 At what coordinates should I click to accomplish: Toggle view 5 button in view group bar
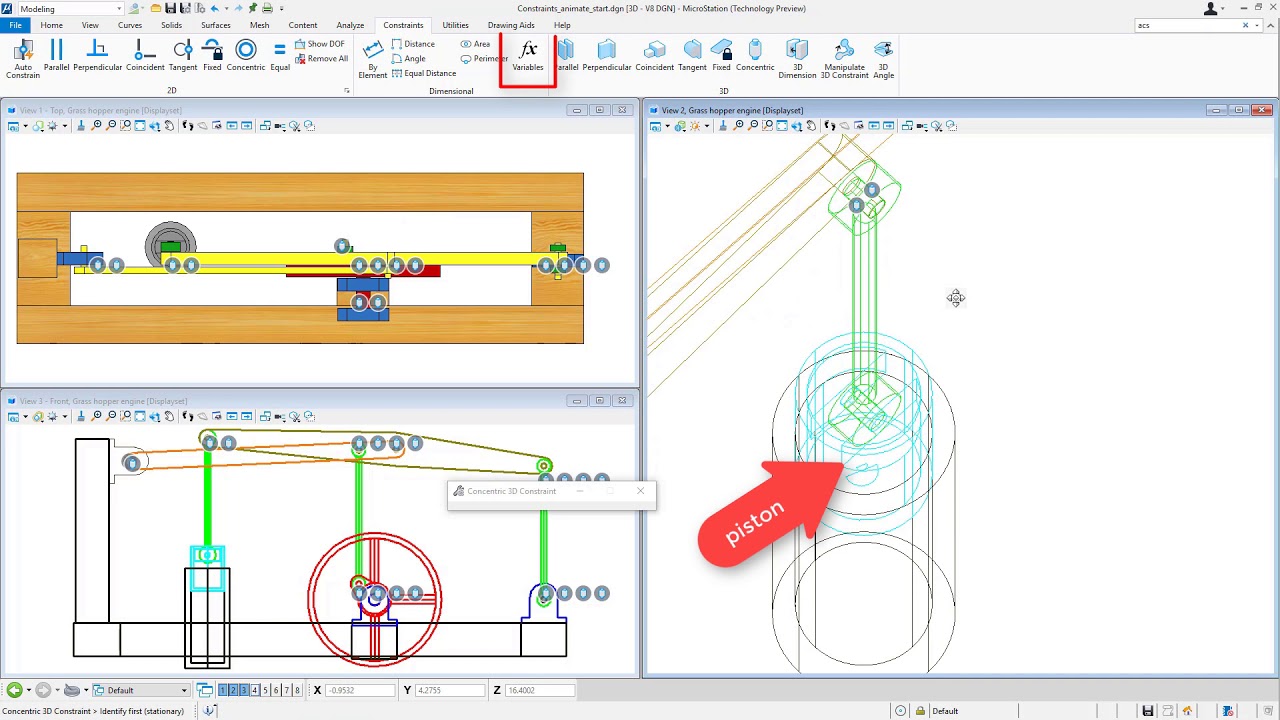click(x=265, y=690)
